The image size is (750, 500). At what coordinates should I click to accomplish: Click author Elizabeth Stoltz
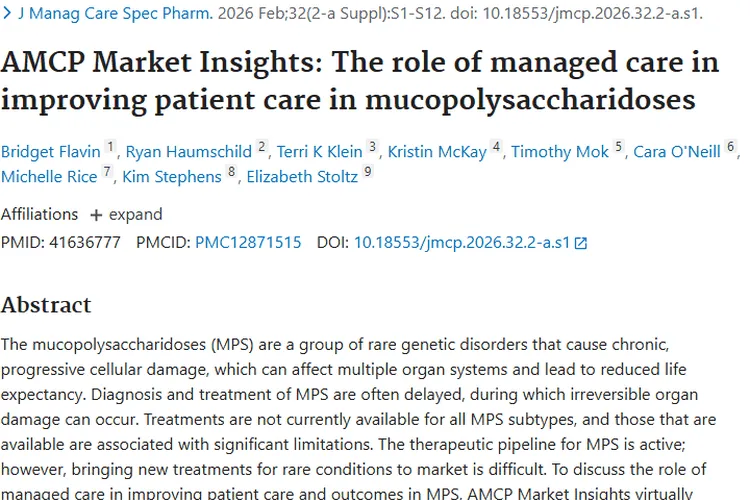coord(300,177)
